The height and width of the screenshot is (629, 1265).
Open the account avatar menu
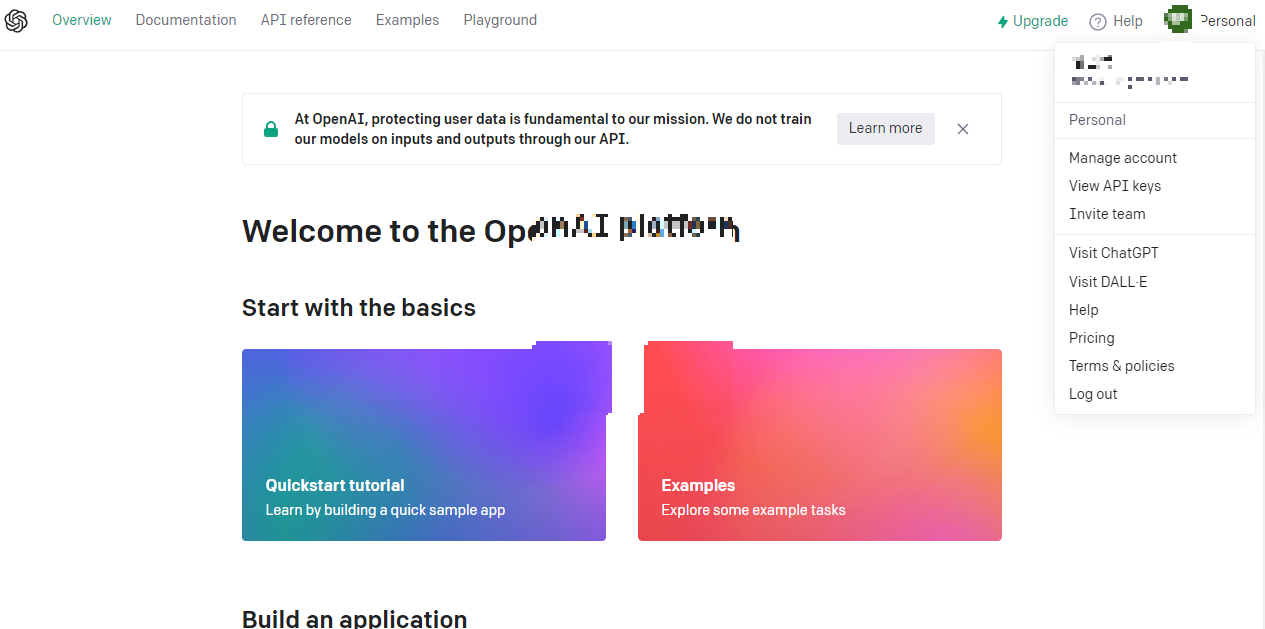pyautogui.click(x=1179, y=20)
